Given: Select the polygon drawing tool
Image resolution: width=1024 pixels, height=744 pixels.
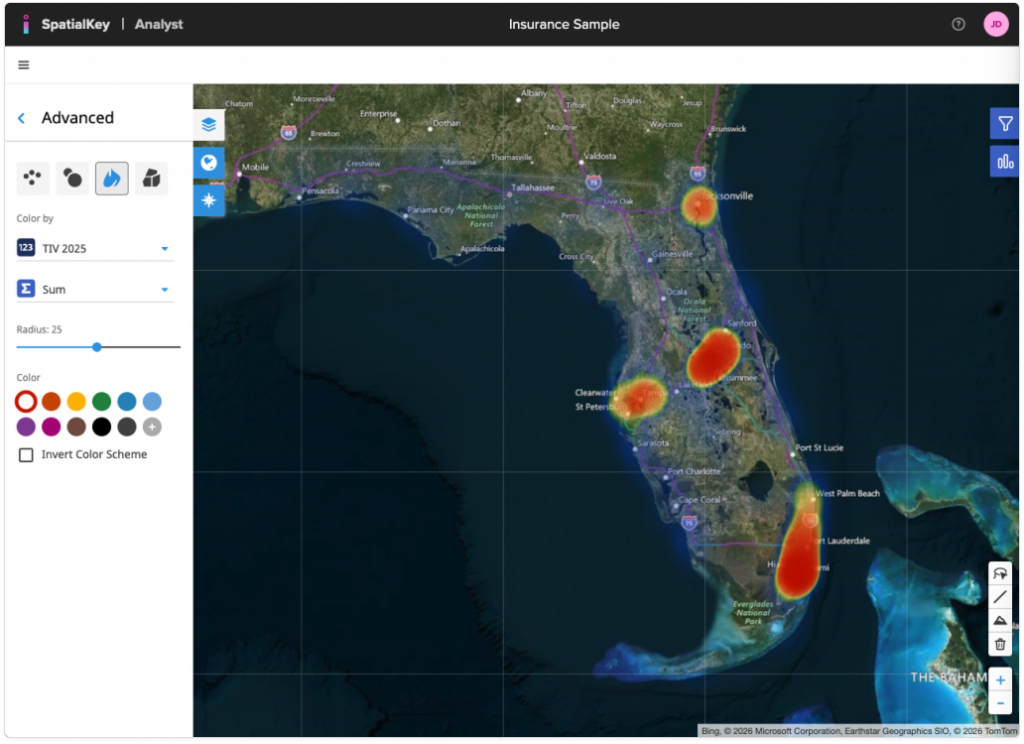Looking at the screenshot, I should click(999, 620).
